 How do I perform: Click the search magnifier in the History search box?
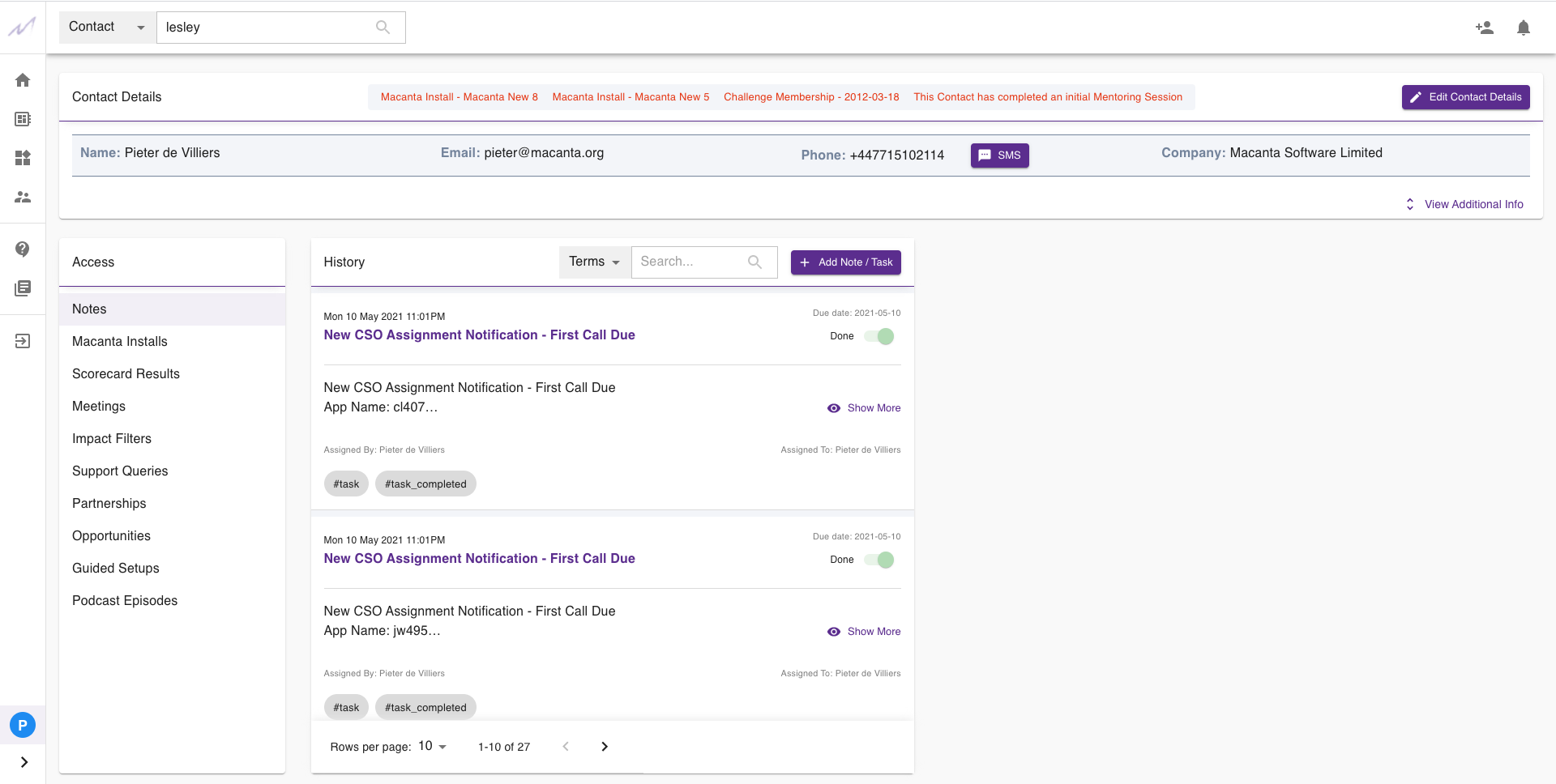coord(754,262)
